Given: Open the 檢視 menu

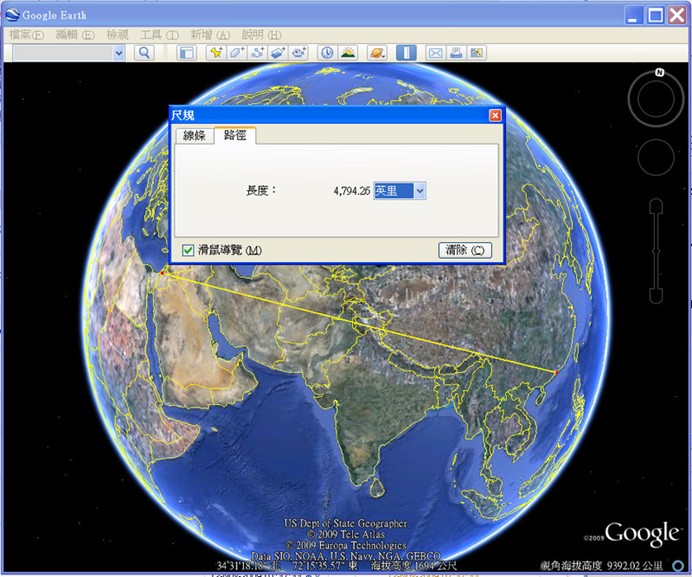Looking at the screenshot, I should click(x=117, y=35).
